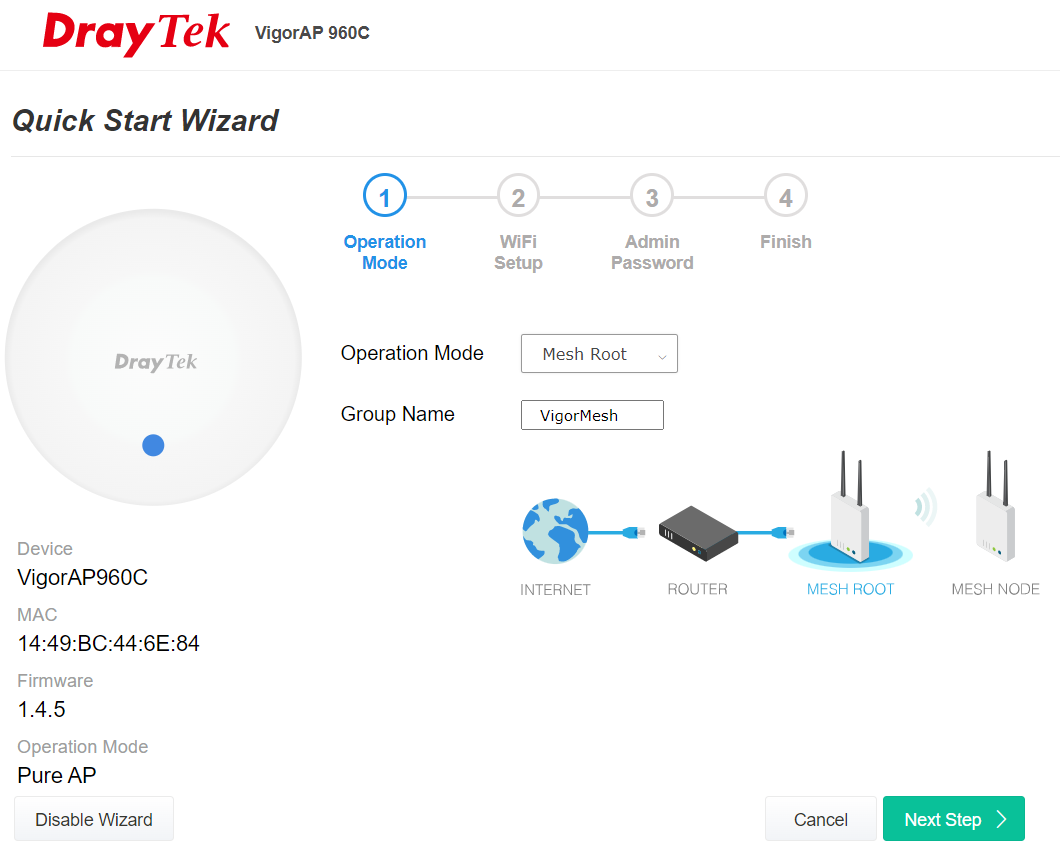This screenshot has width=1060, height=841.
Task: Click the gray Operation Mode label in device info
Action: 82,746
